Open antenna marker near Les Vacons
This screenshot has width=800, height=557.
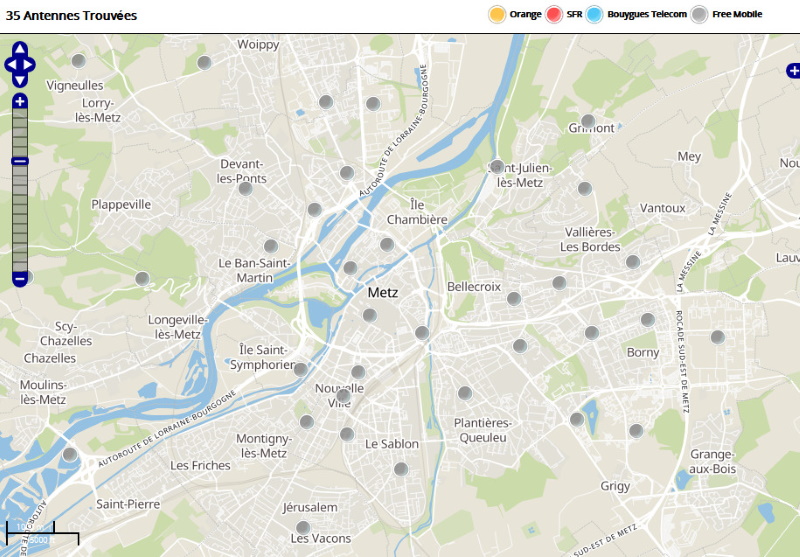click(302, 527)
